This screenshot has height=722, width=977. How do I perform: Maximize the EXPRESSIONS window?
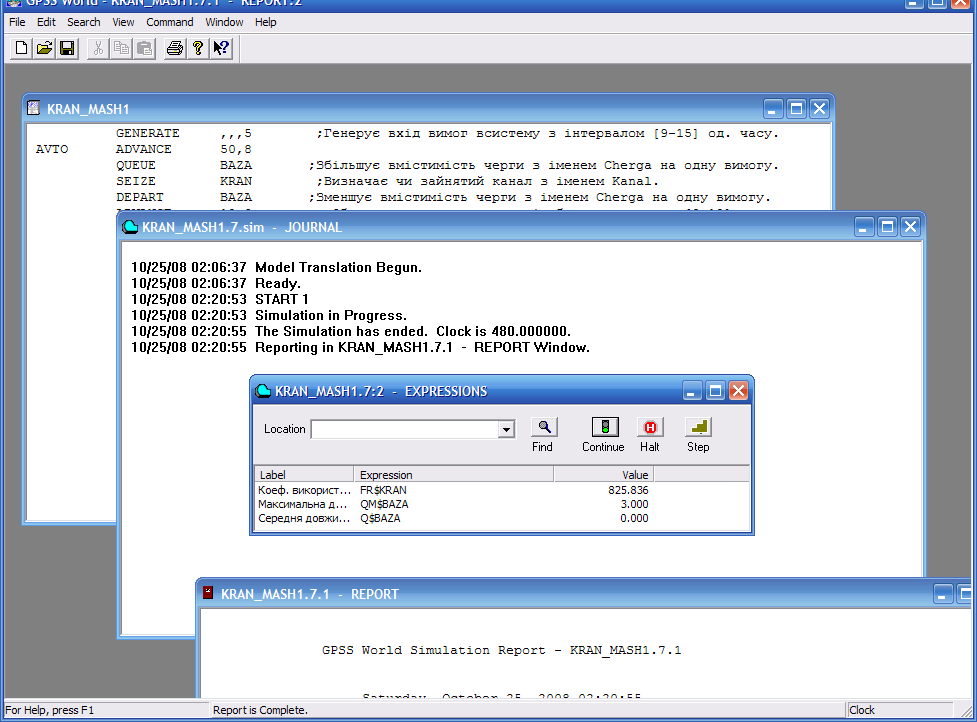(x=715, y=391)
